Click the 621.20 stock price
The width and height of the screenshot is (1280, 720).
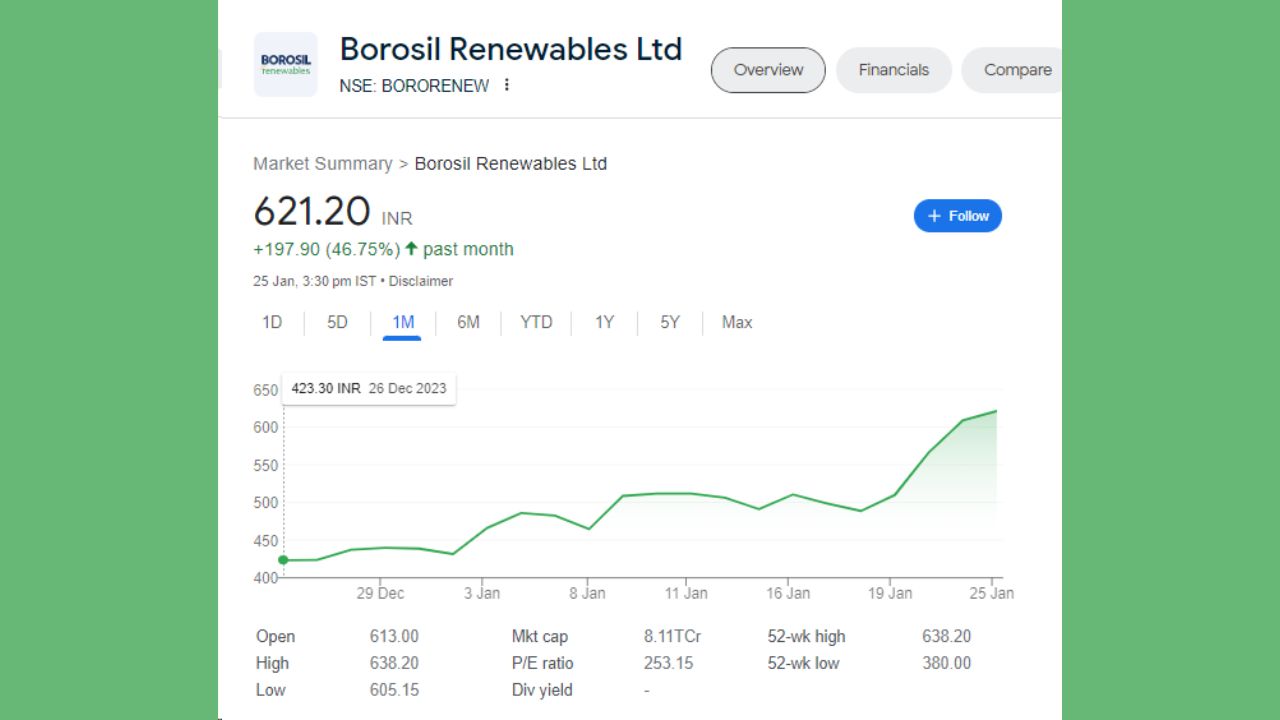(312, 212)
